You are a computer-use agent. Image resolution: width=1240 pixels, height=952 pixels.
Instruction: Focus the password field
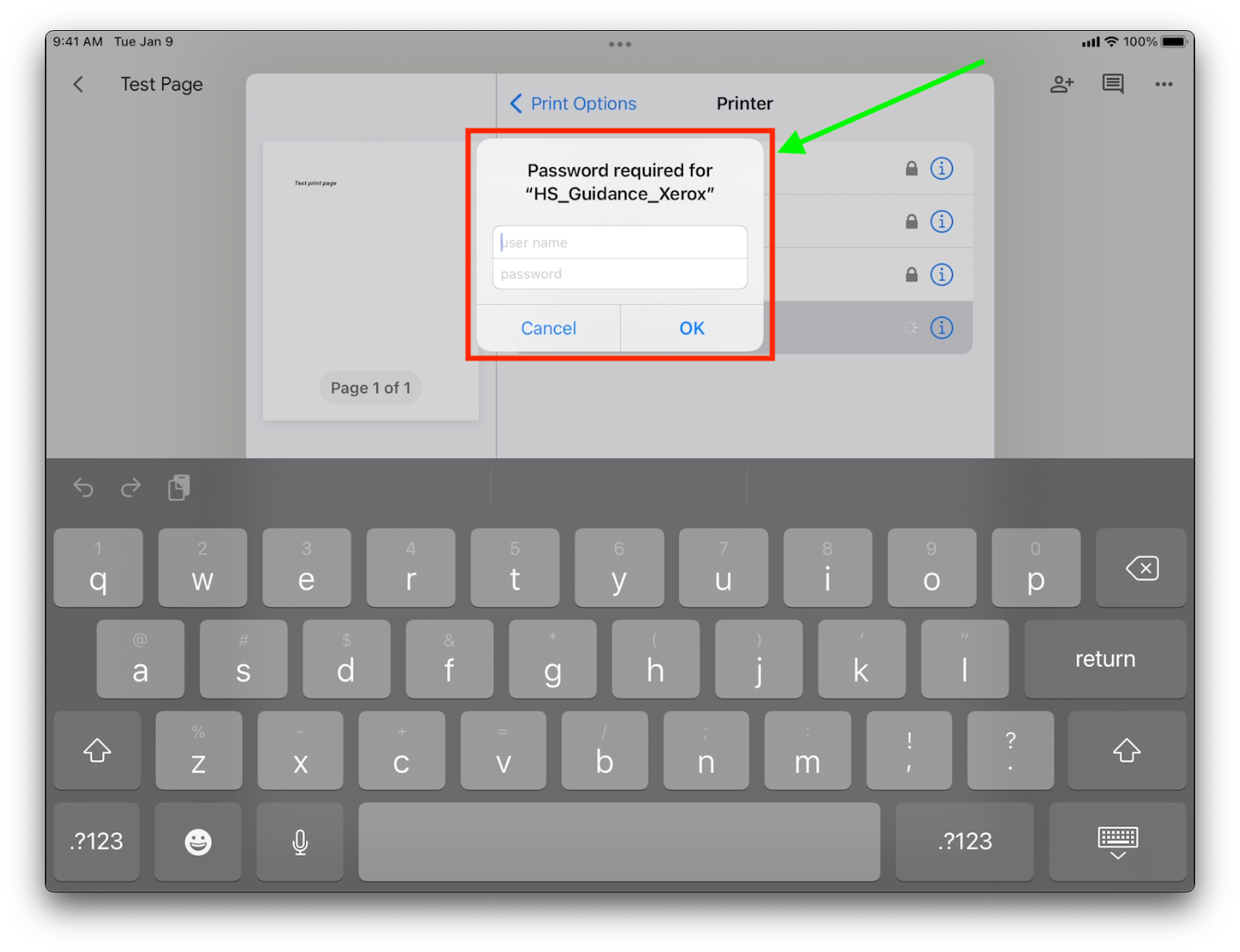click(x=620, y=274)
